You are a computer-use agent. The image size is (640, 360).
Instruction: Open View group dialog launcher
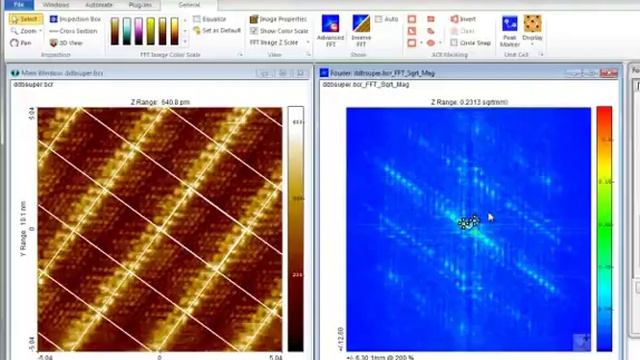[309, 54]
